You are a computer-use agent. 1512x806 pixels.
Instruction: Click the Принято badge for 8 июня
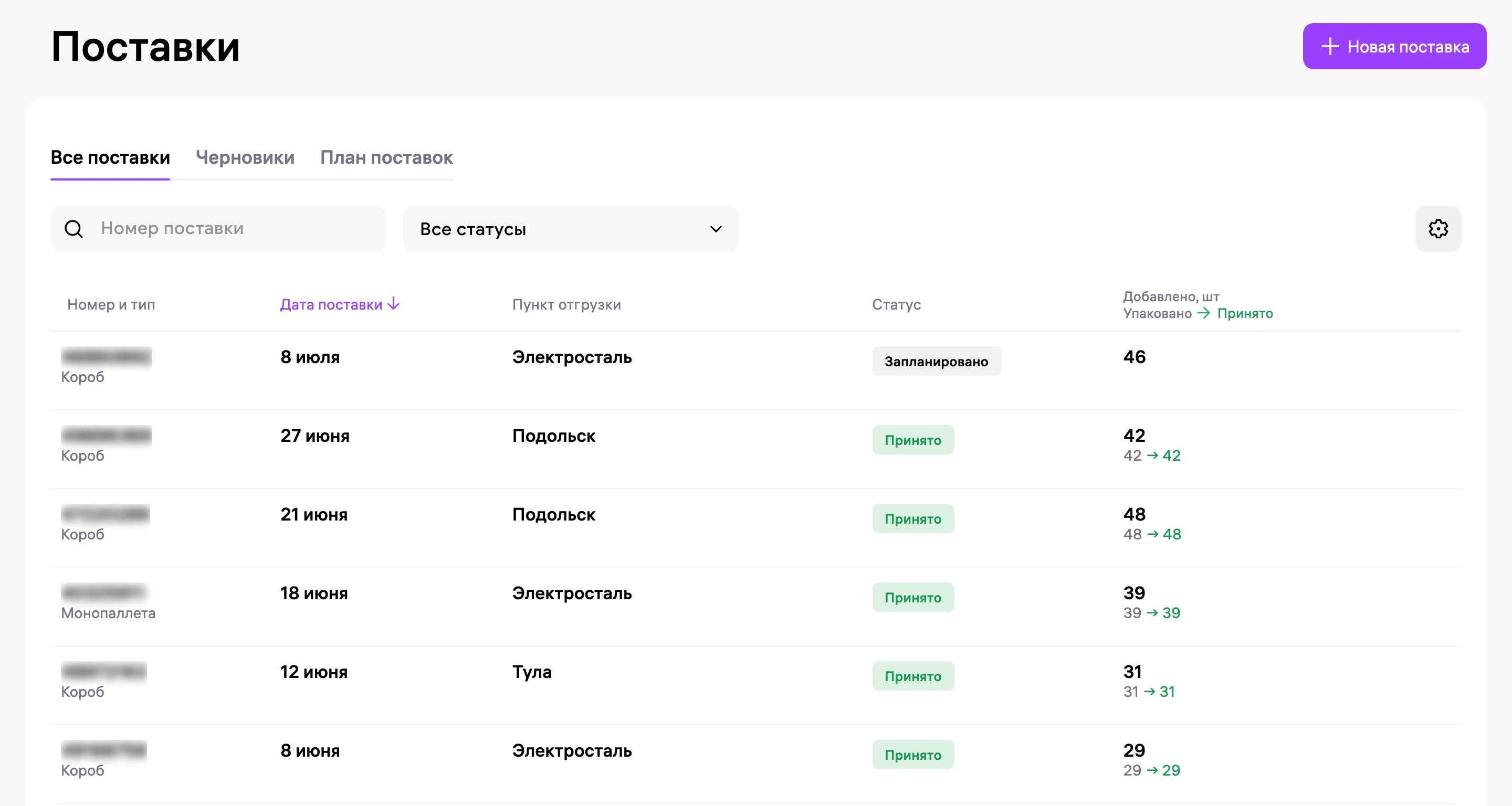click(913, 755)
